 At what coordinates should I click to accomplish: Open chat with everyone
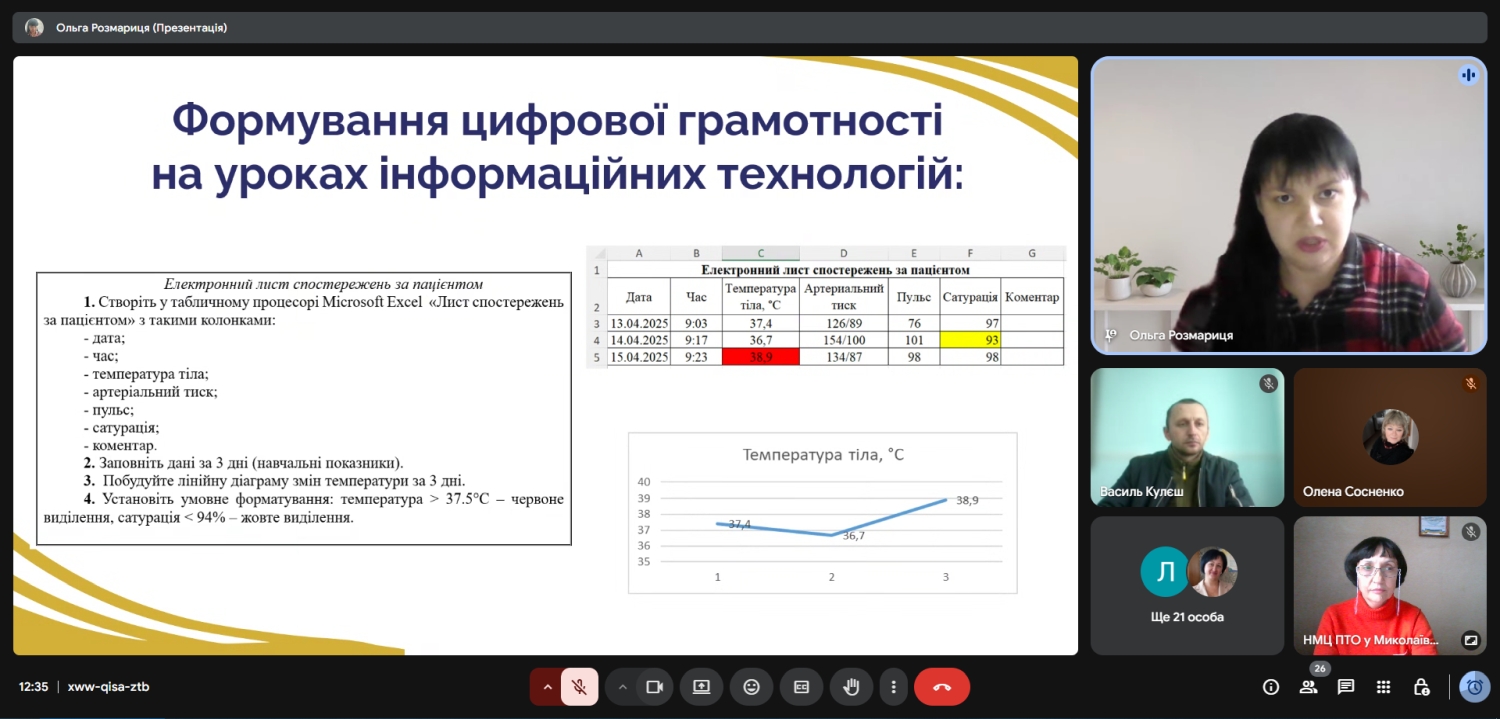pyautogui.click(x=1346, y=687)
